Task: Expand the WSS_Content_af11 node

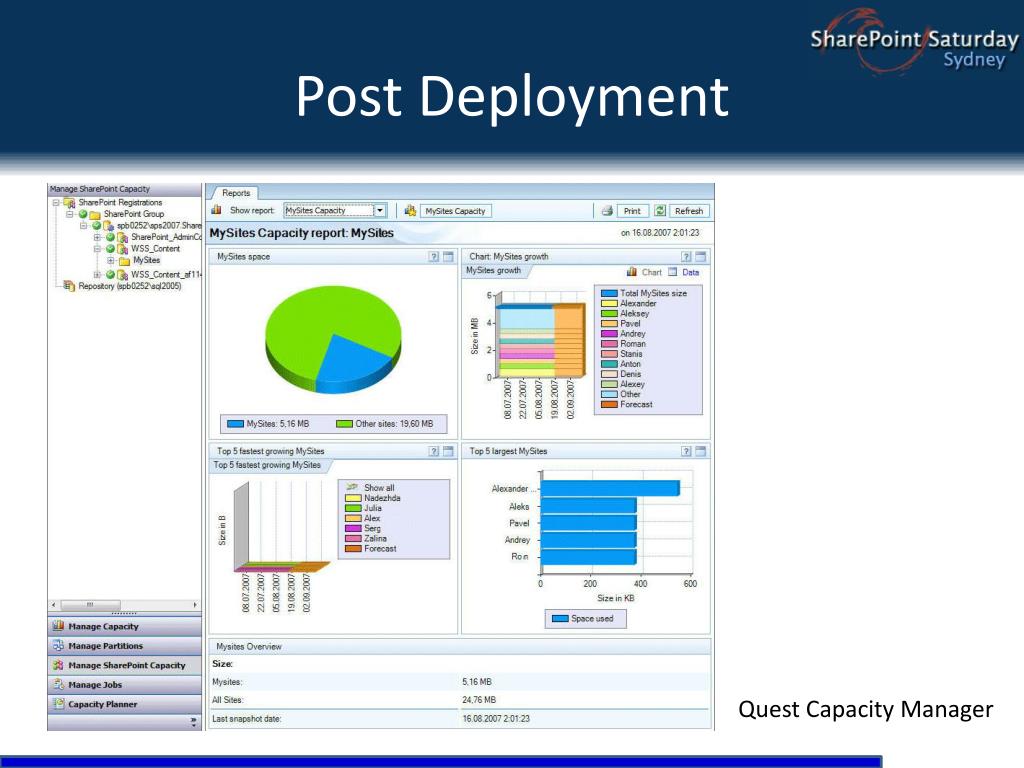Action: pyautogui.click(x=97, y=274)
